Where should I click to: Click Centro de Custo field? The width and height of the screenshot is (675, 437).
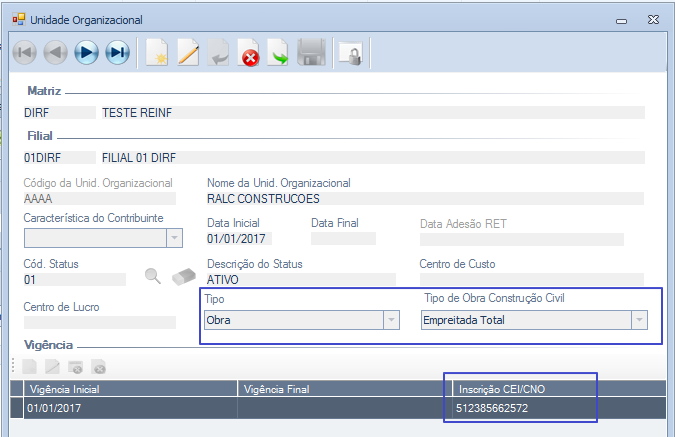click(532, 279)
